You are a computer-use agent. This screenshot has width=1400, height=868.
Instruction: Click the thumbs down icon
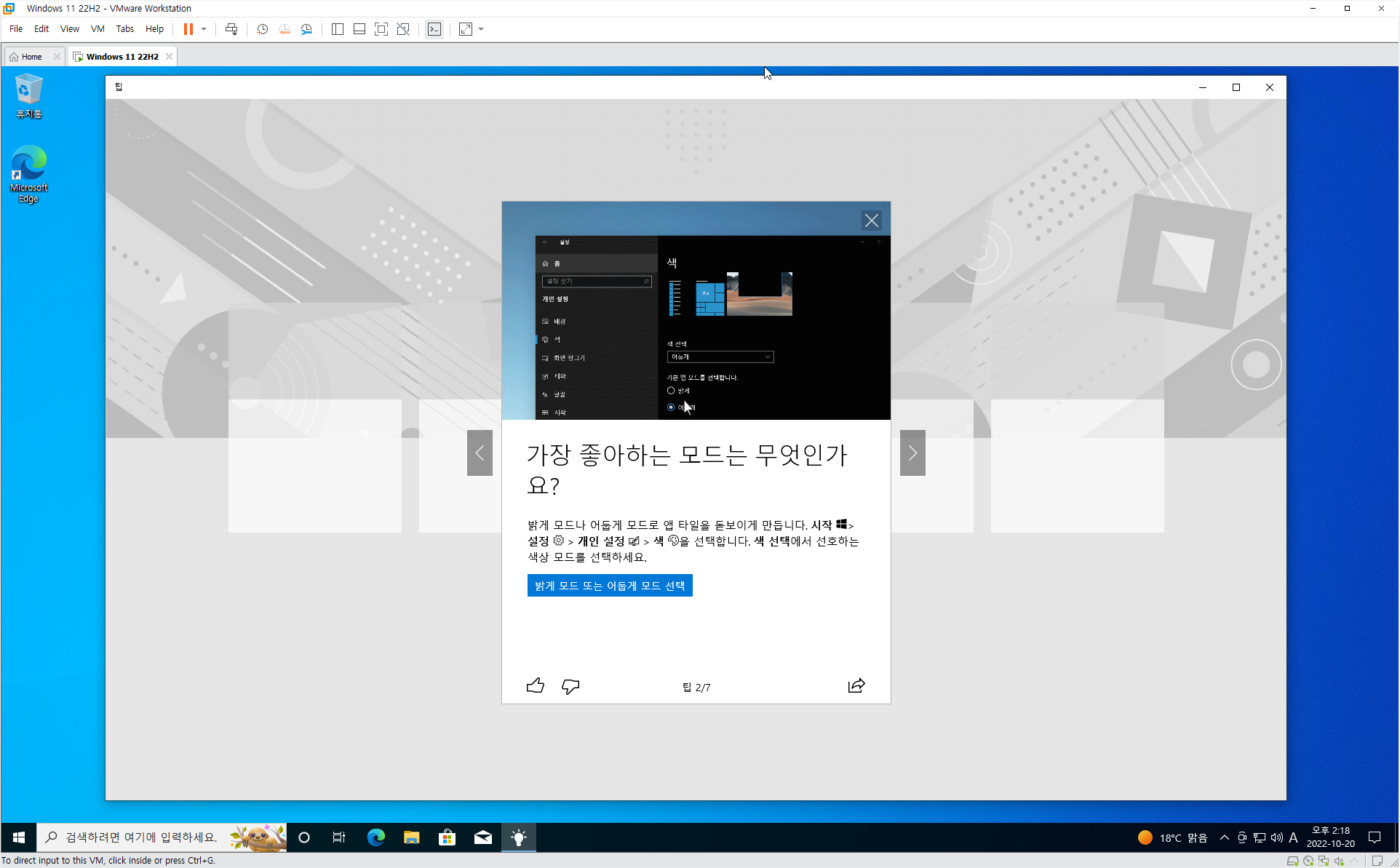[570, 685]
